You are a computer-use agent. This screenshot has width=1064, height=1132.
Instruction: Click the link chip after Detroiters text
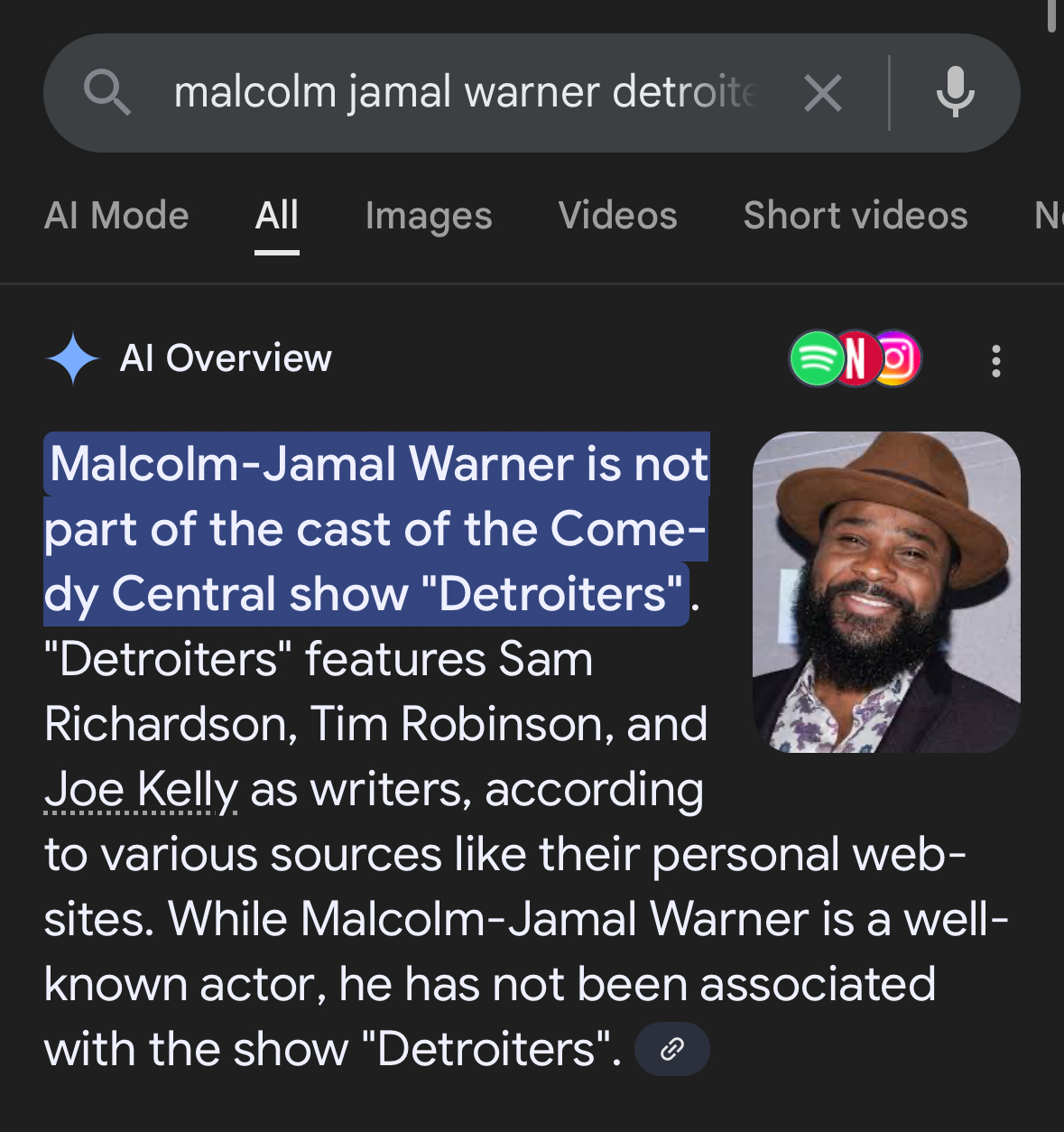pos(671,1049)
